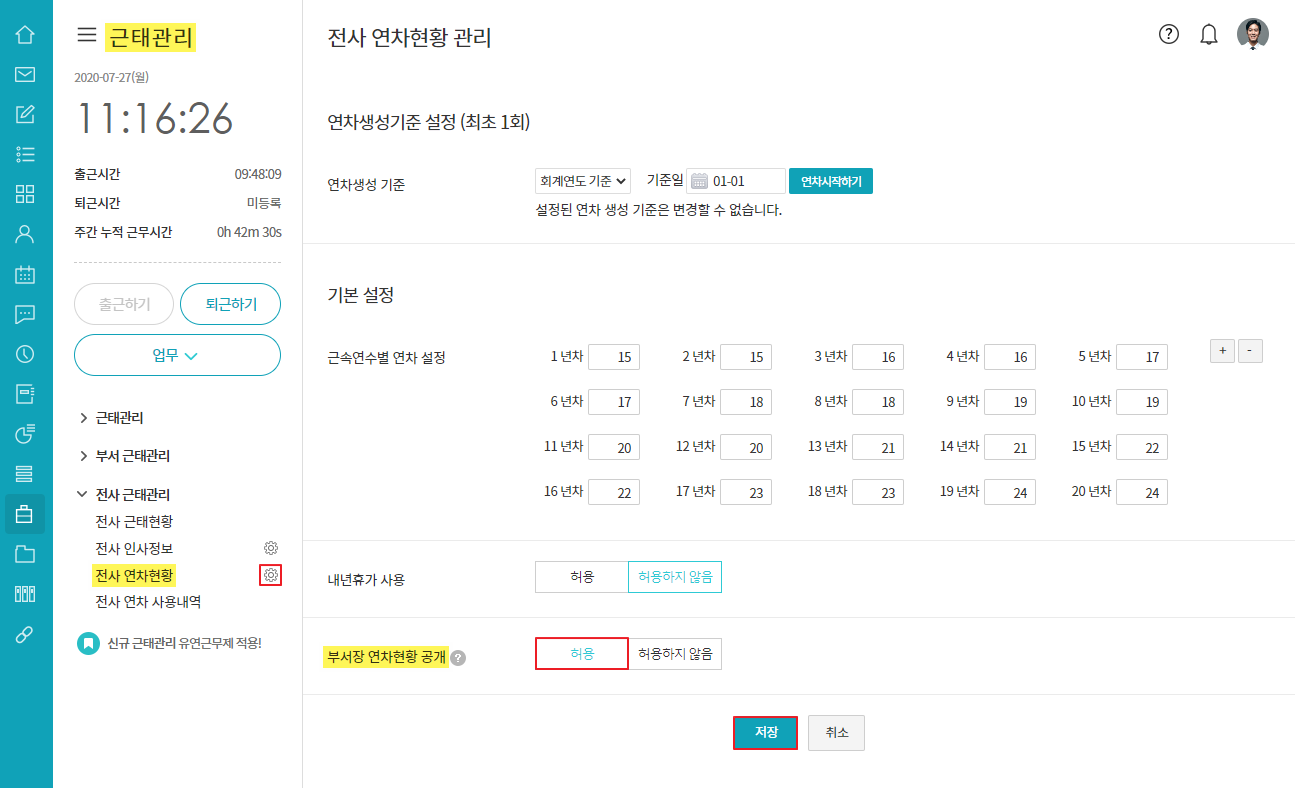Select 허용하지 않음 for 부서장 연차현황 공개

[675, 654]
